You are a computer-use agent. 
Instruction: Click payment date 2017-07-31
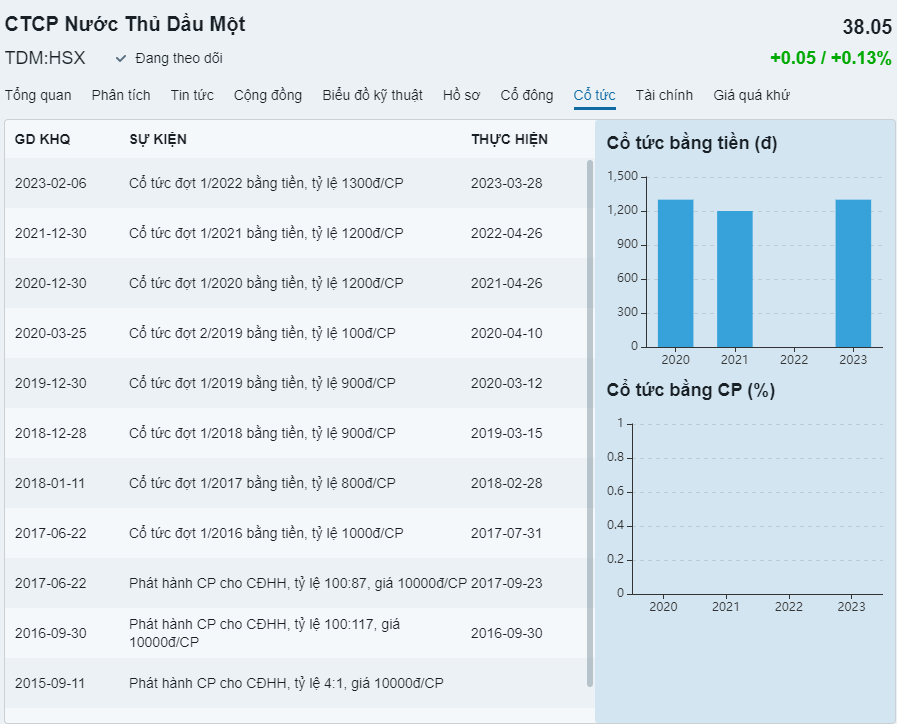coord(506,533)
